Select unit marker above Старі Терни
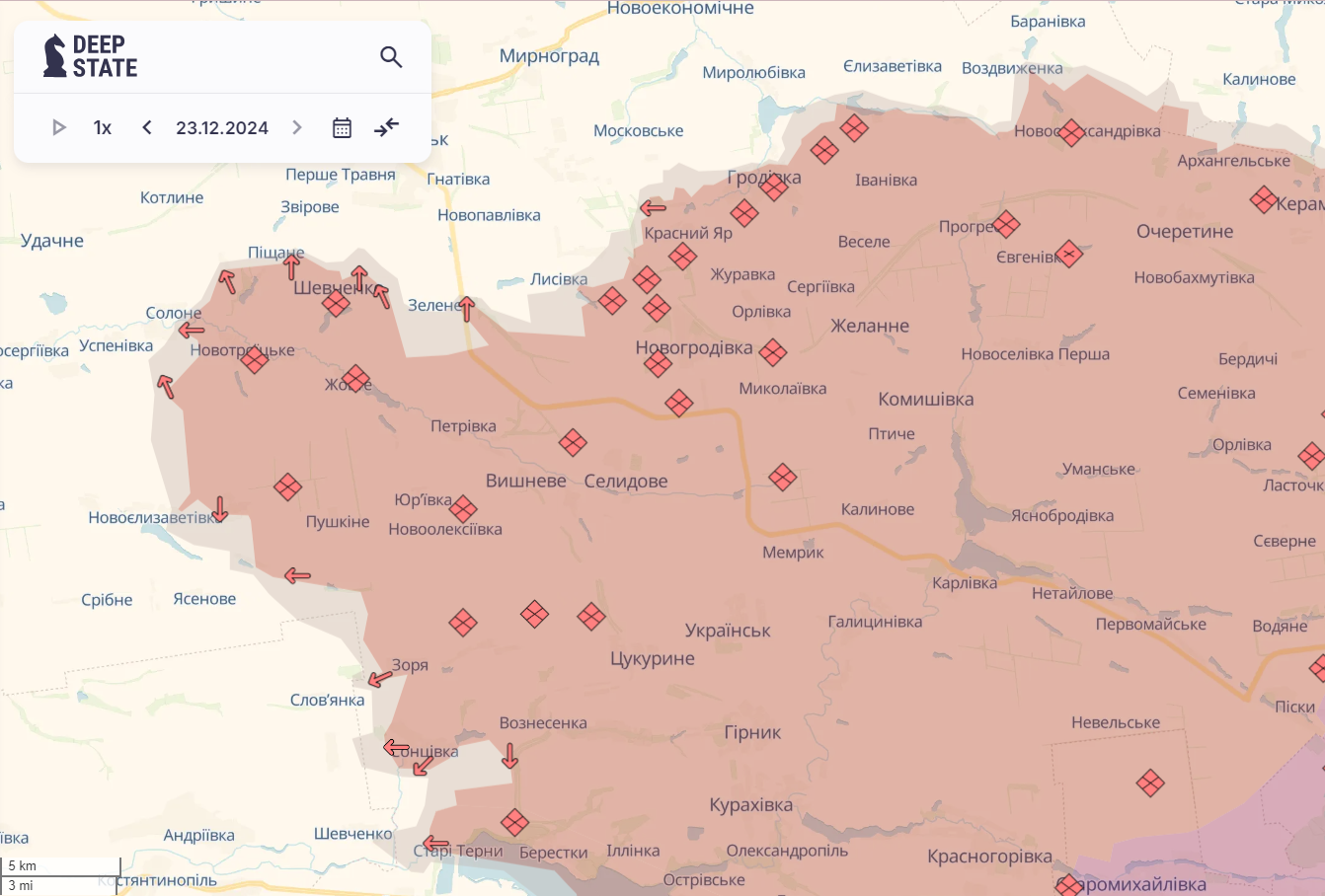The width and height of the screenshot is (1325, 896). (x=514, y=822)
